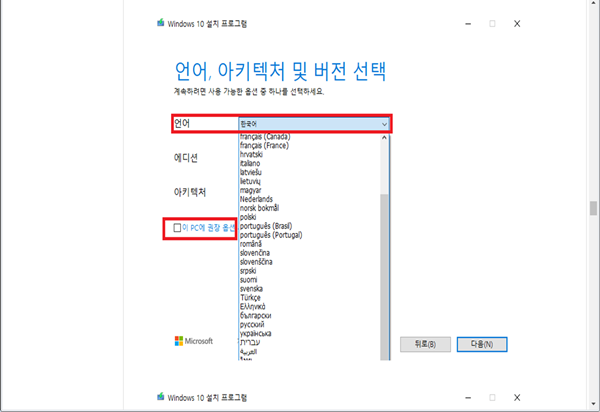Select العربية in the language list
600x412 pixels.
pos(248,352)
